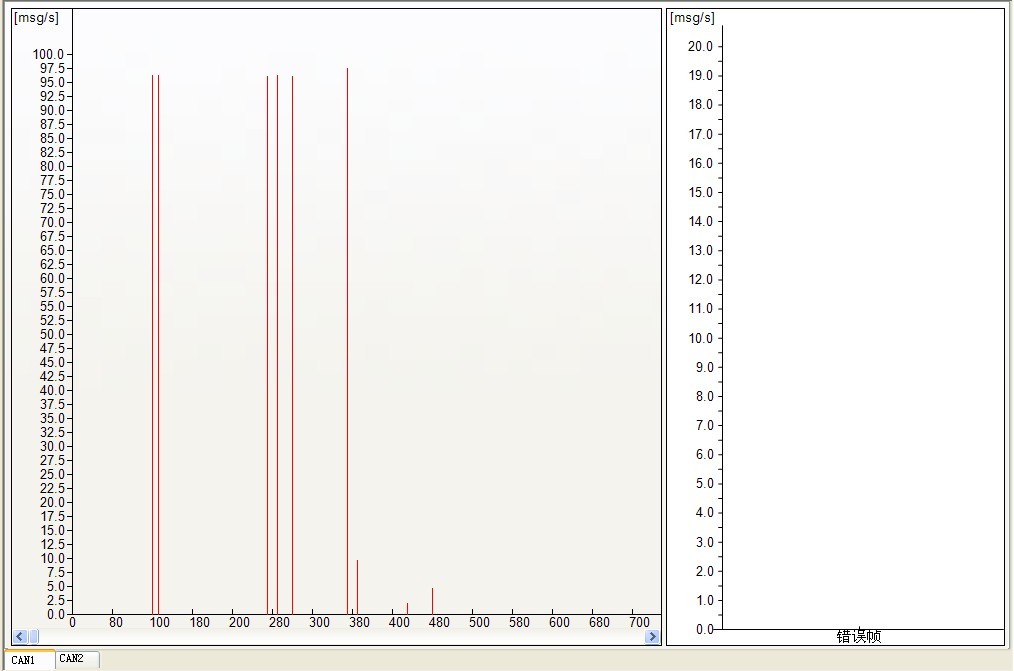1014x671 pixels.
Task: Click the 100.0 value on left axis
Action: tap(49, 54)
